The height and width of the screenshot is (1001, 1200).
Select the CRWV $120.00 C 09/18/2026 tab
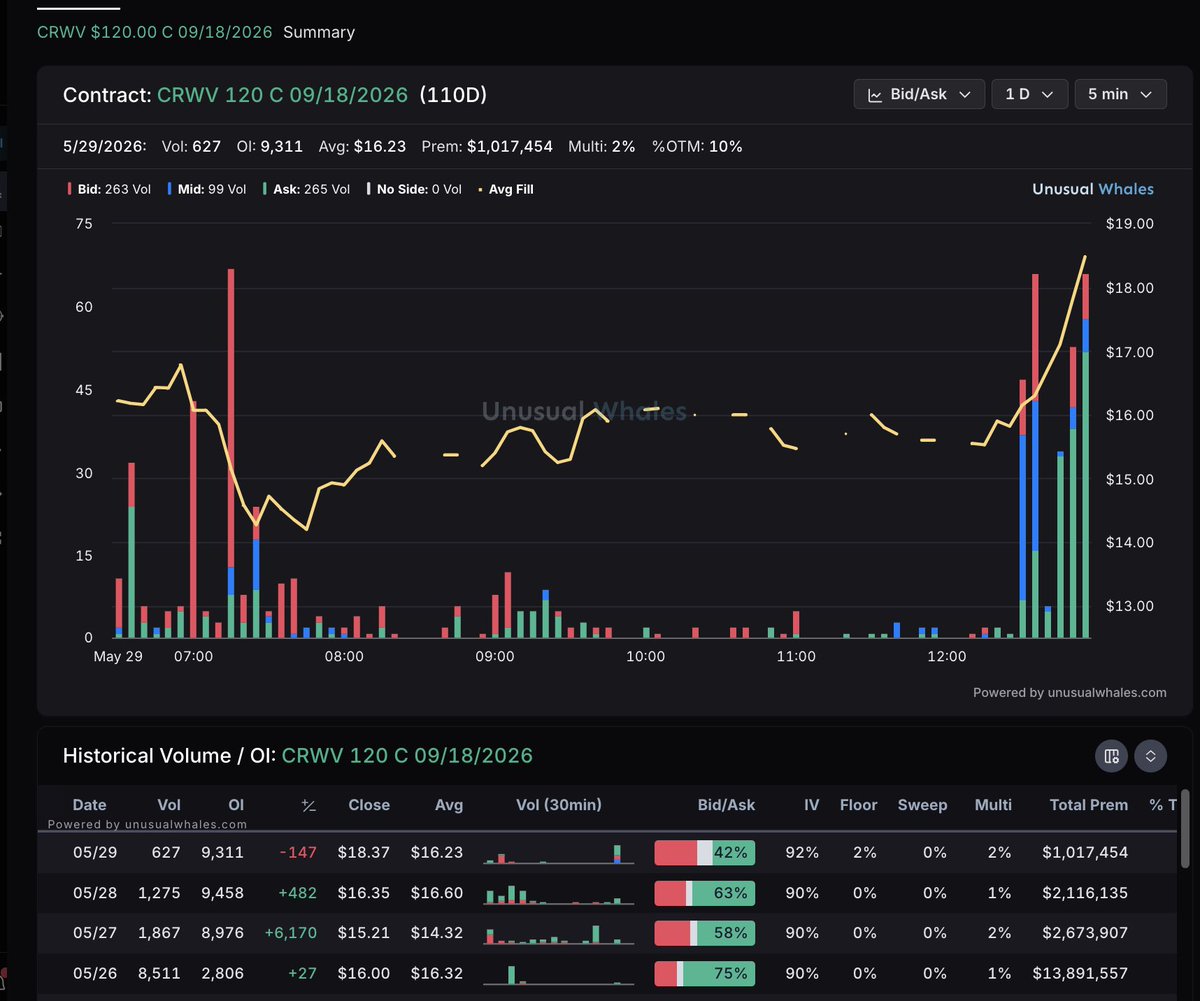pyautogui.click(x=155, y=32)
